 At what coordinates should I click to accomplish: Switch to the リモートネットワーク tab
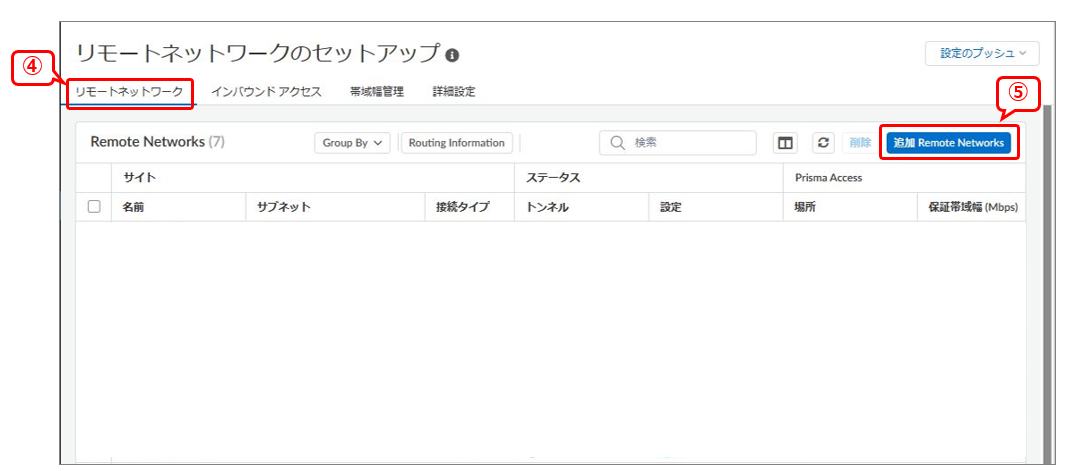click(130, 91)
